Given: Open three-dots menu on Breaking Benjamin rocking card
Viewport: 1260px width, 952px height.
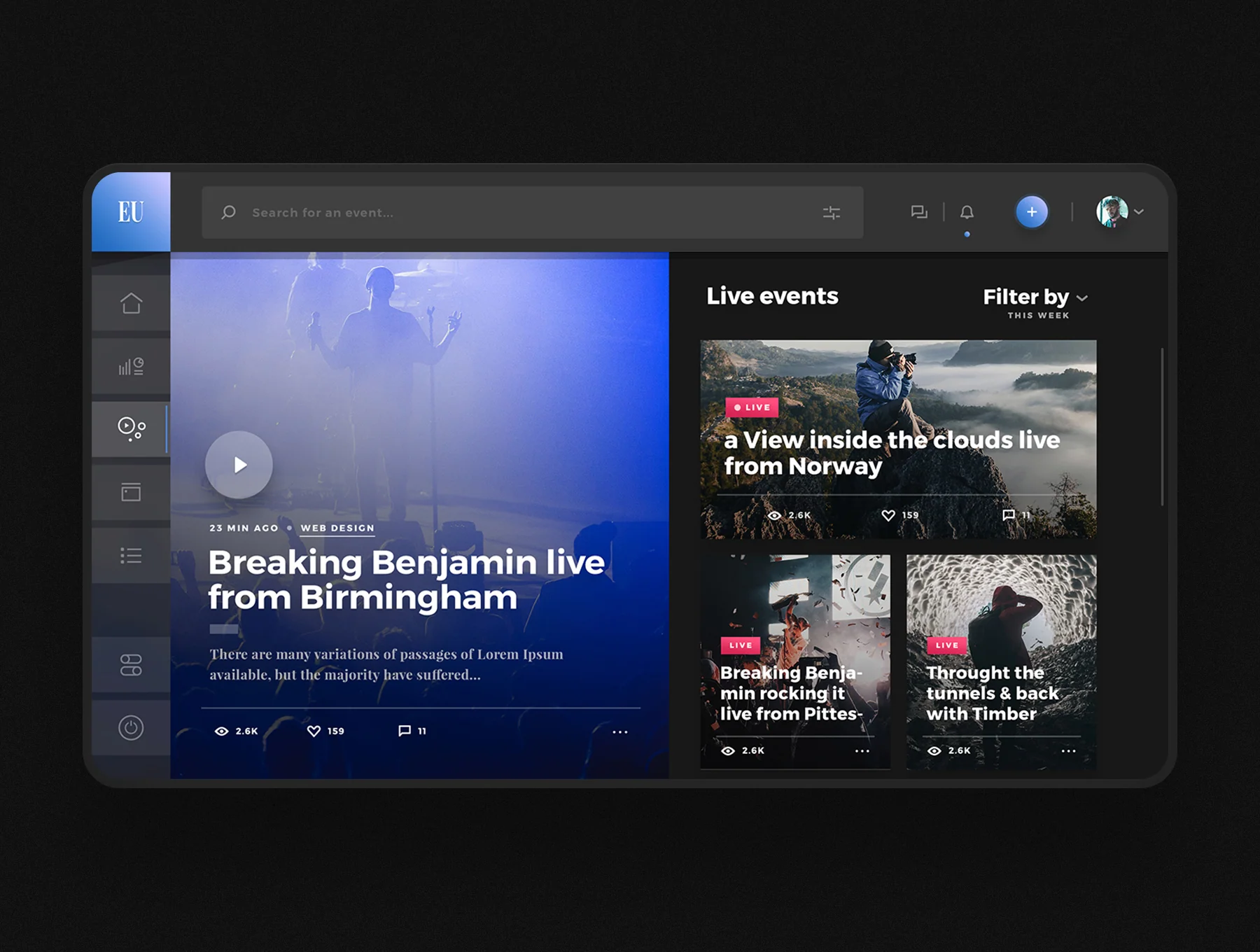Looking at the screenshot, I should coord(862,751).
